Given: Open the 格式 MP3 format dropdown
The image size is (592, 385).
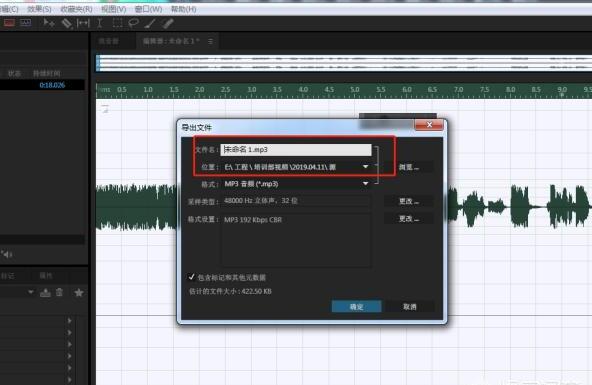Looking at the screenshot, I should [365, 183].
